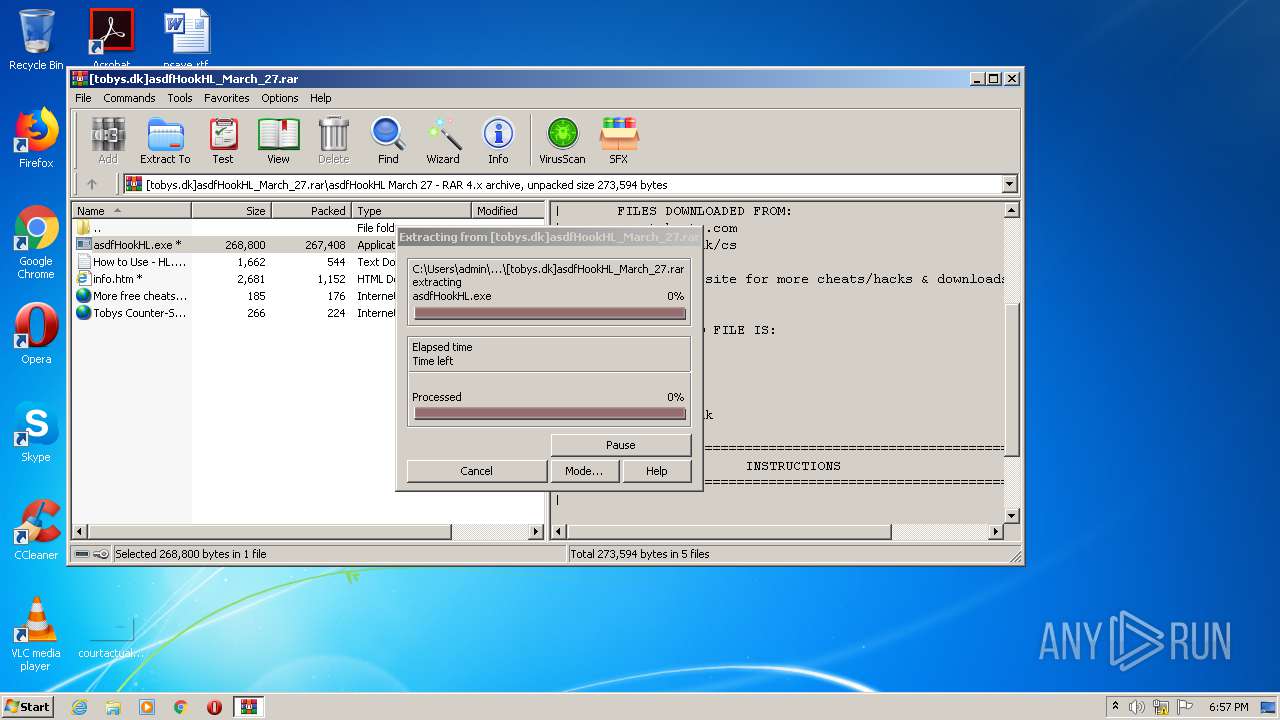Open the Favorites menu
Image resolution: width=1280 pixels, height=720 pixels.
pos(227,98)
